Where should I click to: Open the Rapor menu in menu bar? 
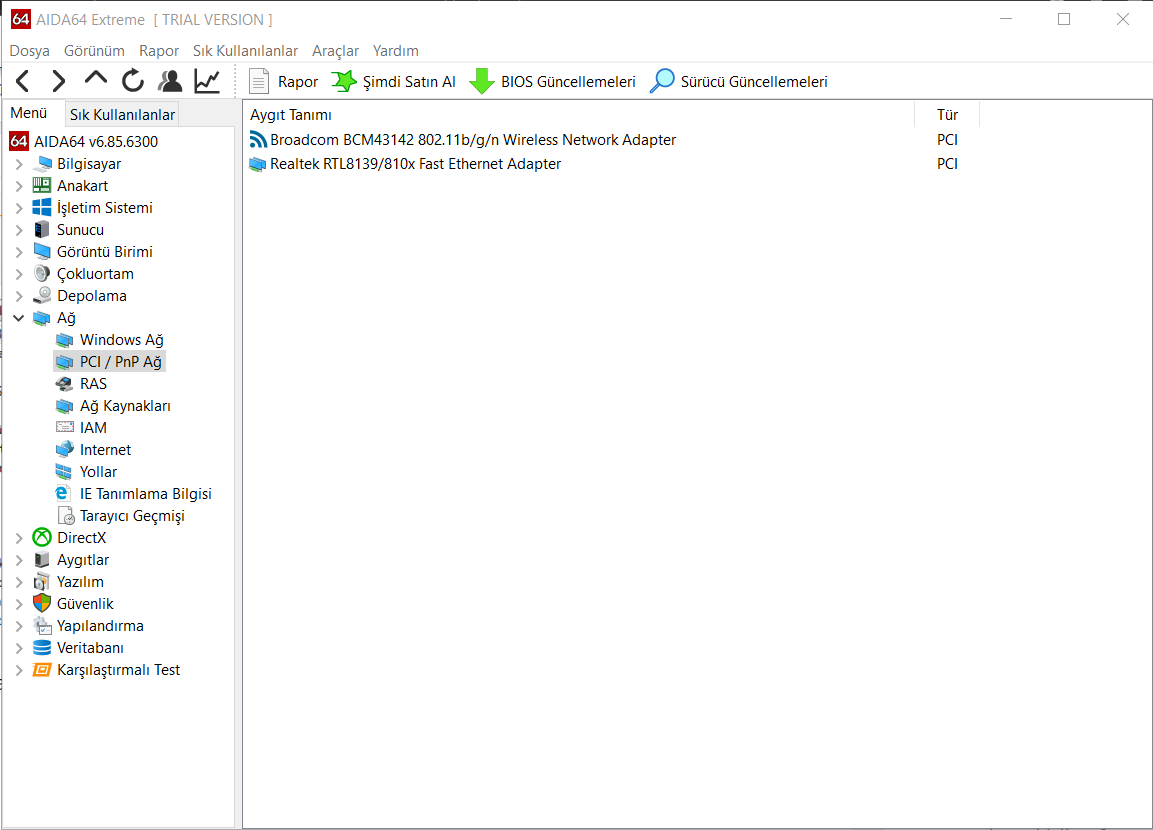159,51
